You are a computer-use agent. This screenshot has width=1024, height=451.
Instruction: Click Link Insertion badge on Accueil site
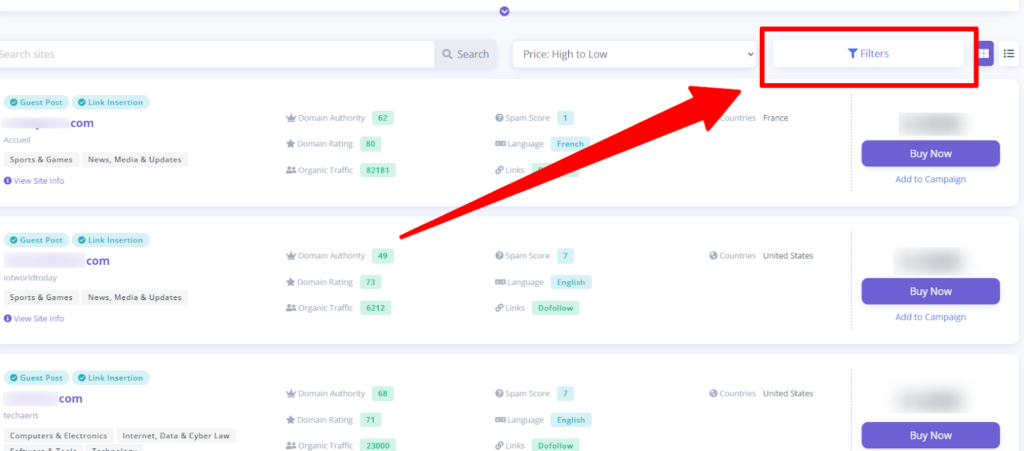pyautogui.click(x=110, y=102)
